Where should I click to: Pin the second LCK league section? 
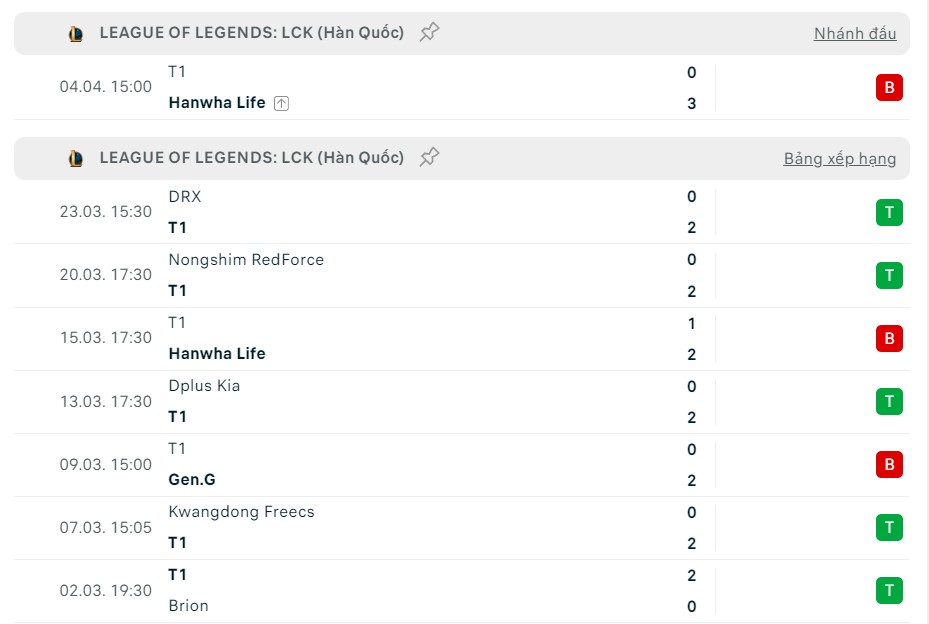429,158
